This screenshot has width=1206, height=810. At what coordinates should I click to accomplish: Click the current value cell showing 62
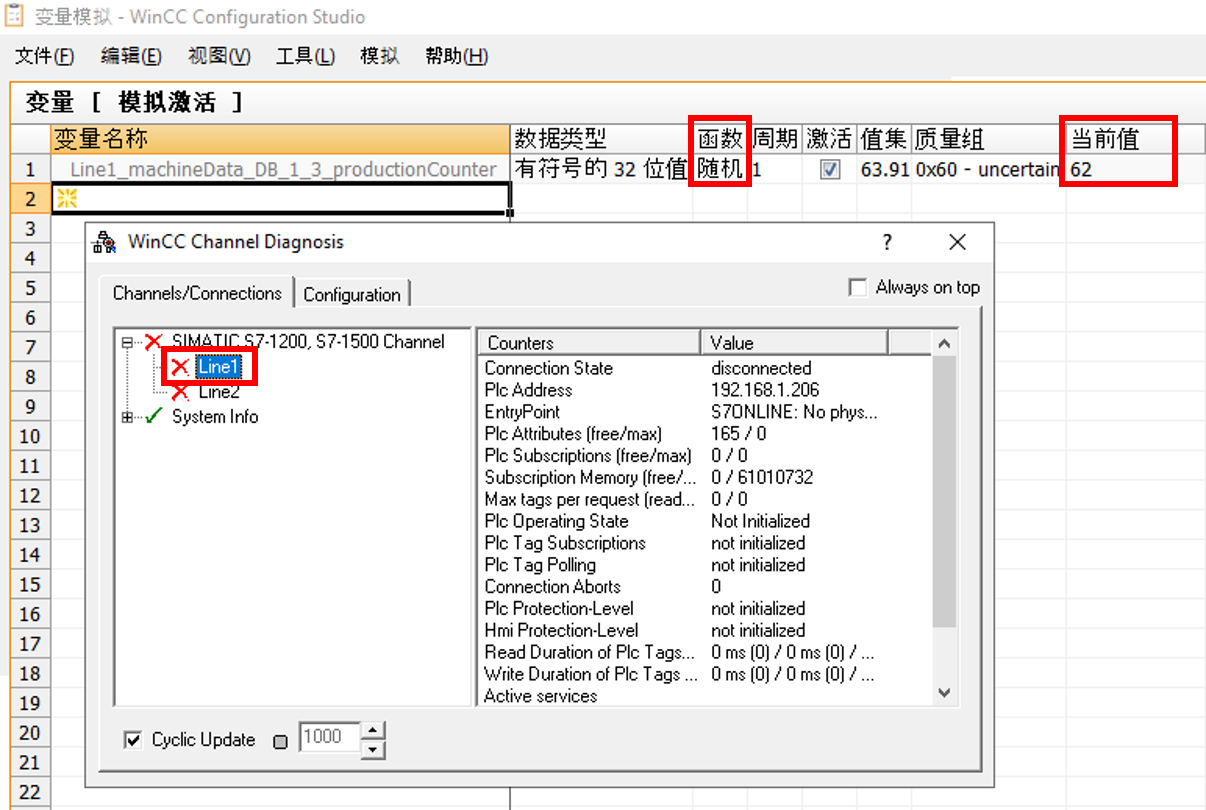tap(1136, 170)
